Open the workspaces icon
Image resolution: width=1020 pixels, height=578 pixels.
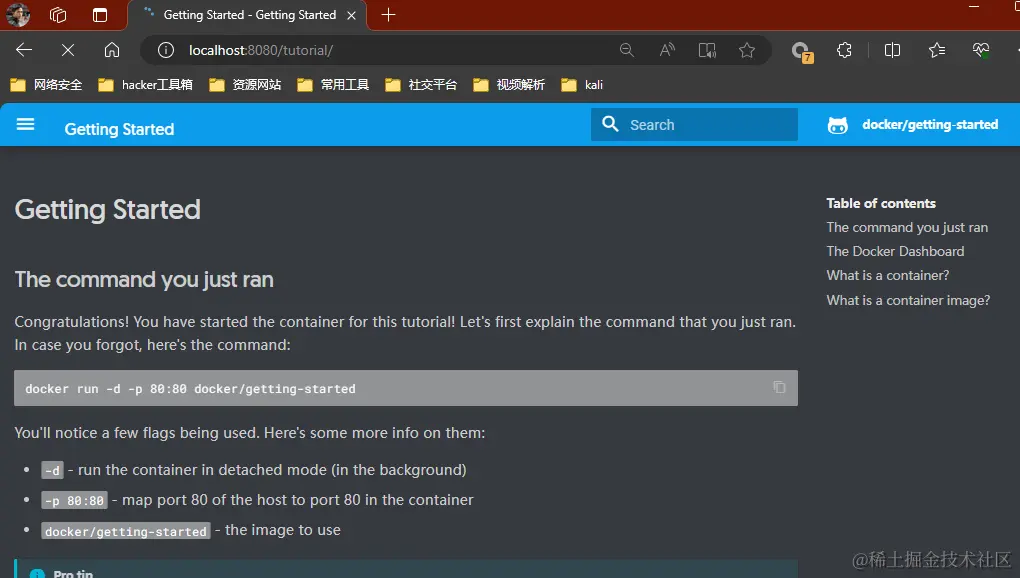59,15
